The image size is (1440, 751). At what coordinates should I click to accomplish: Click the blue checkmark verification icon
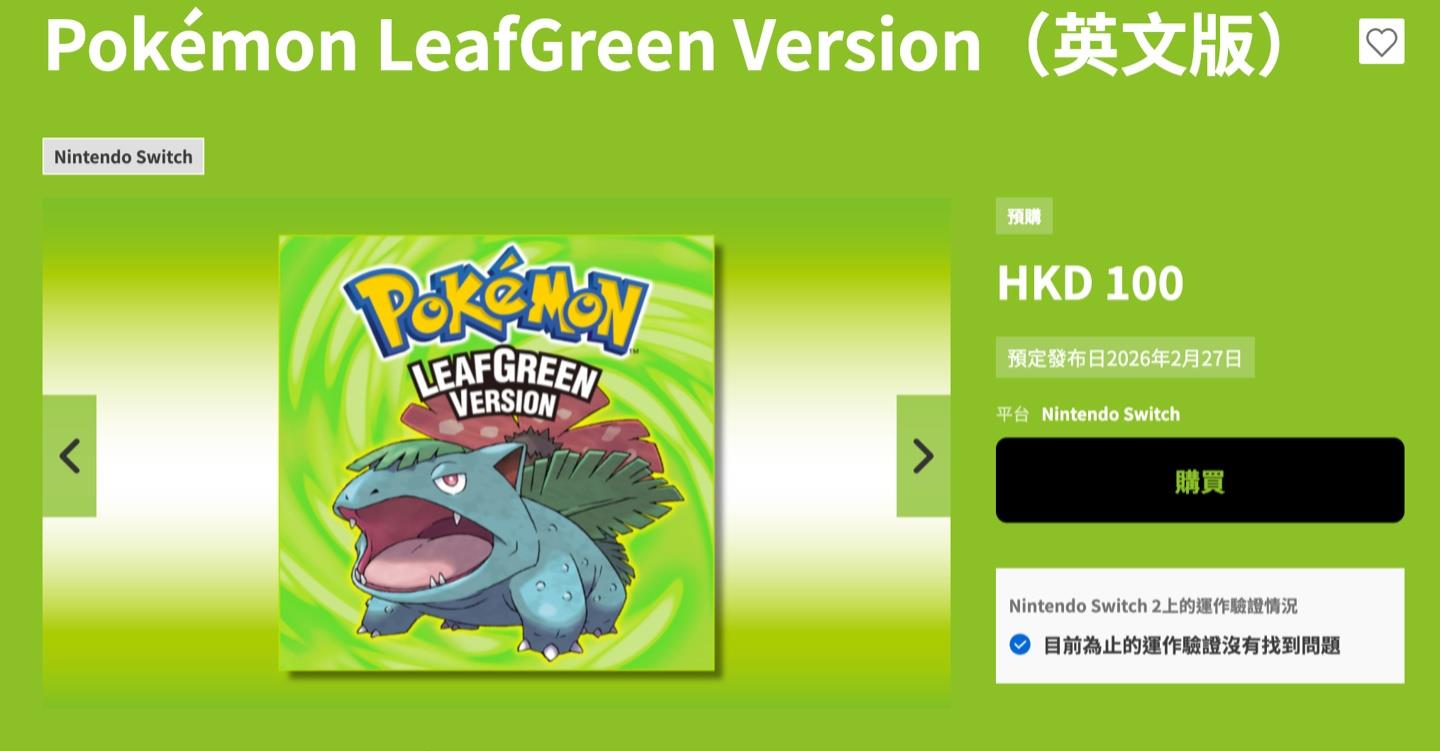(x=1020, y=644)
